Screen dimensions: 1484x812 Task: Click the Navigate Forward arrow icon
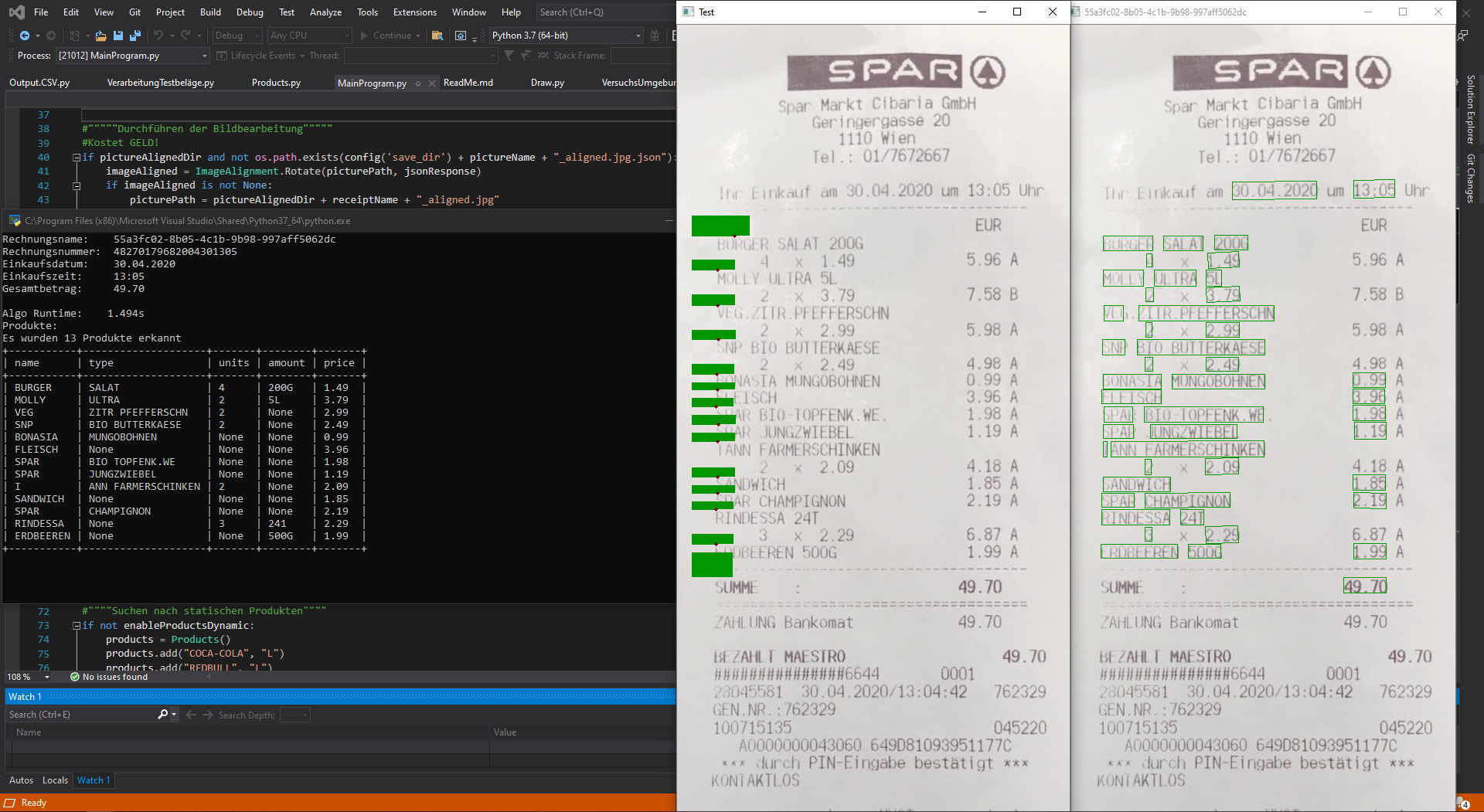pyautogui.click(x=51, y=36)
